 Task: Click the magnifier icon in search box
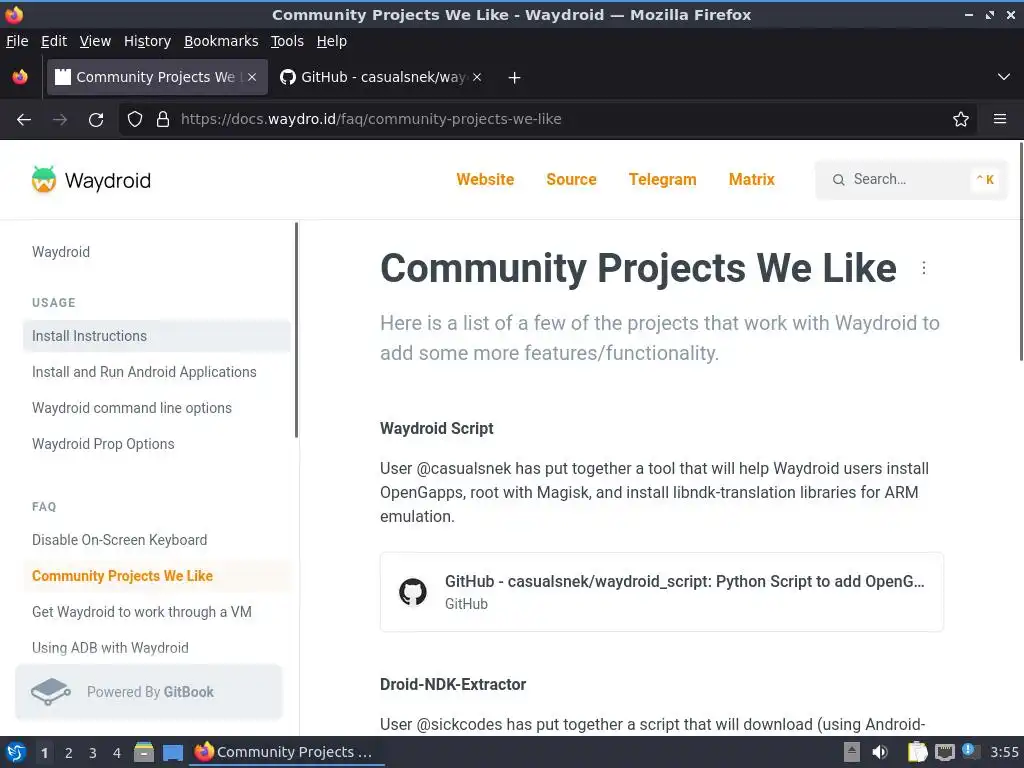pos(839,180)
